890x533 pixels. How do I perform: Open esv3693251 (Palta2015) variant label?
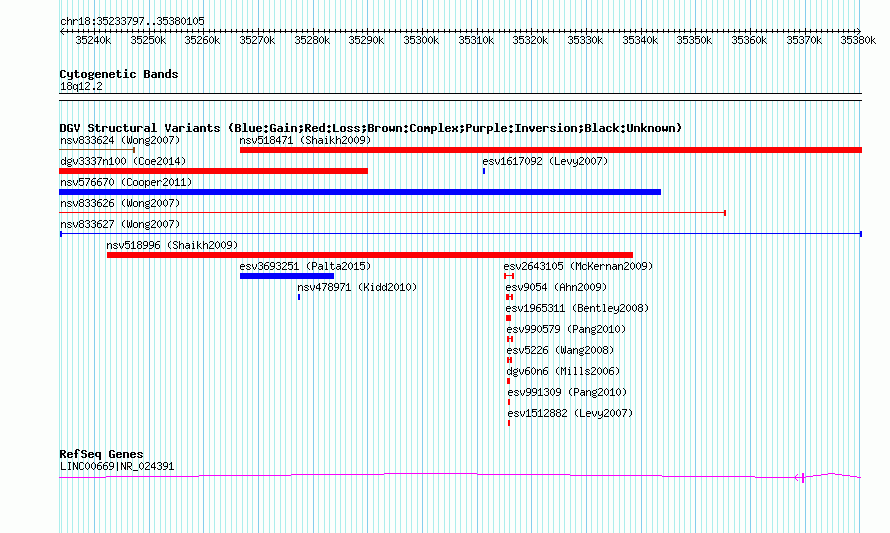[305, 266]
